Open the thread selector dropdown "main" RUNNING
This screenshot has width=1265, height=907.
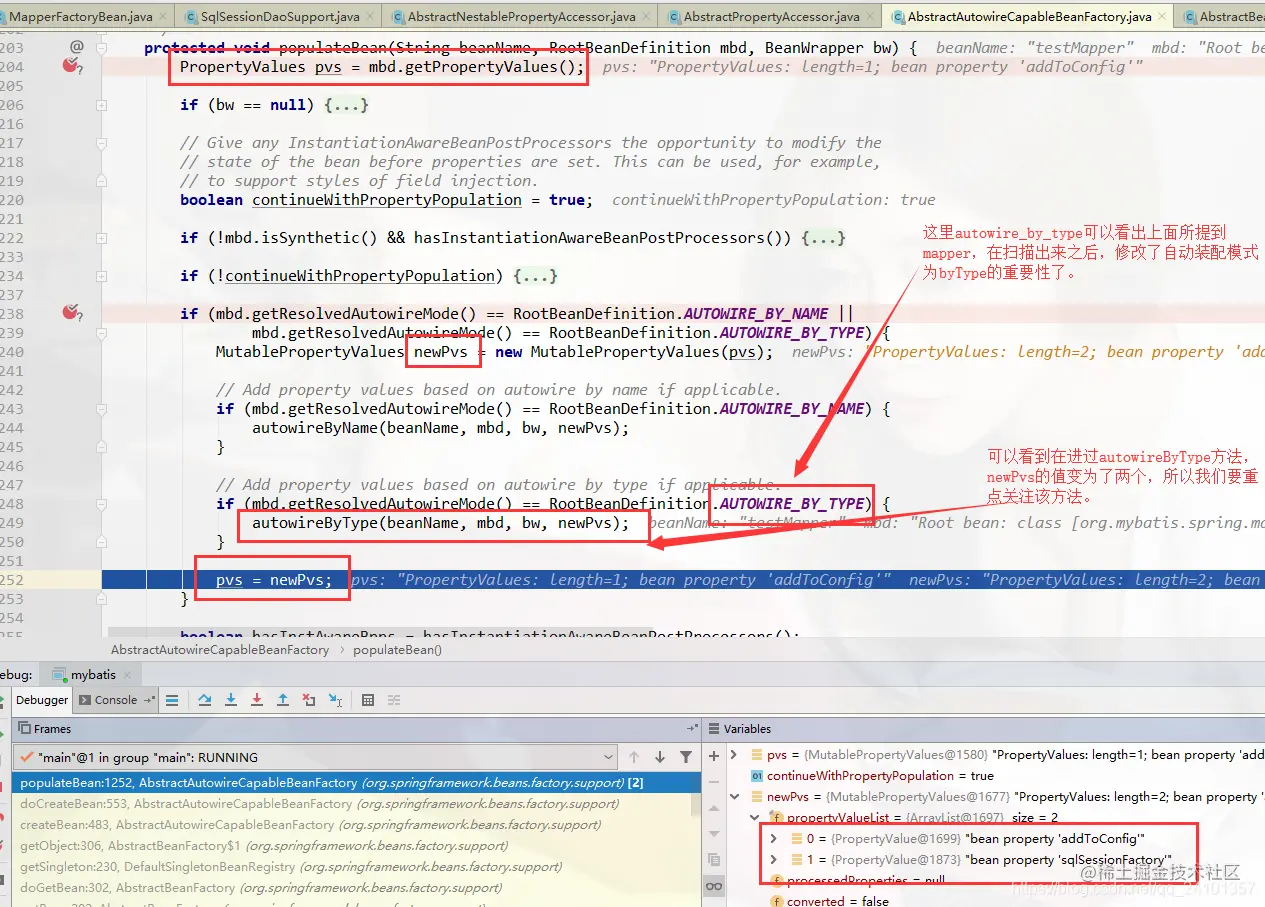click(x=316, y=757)
